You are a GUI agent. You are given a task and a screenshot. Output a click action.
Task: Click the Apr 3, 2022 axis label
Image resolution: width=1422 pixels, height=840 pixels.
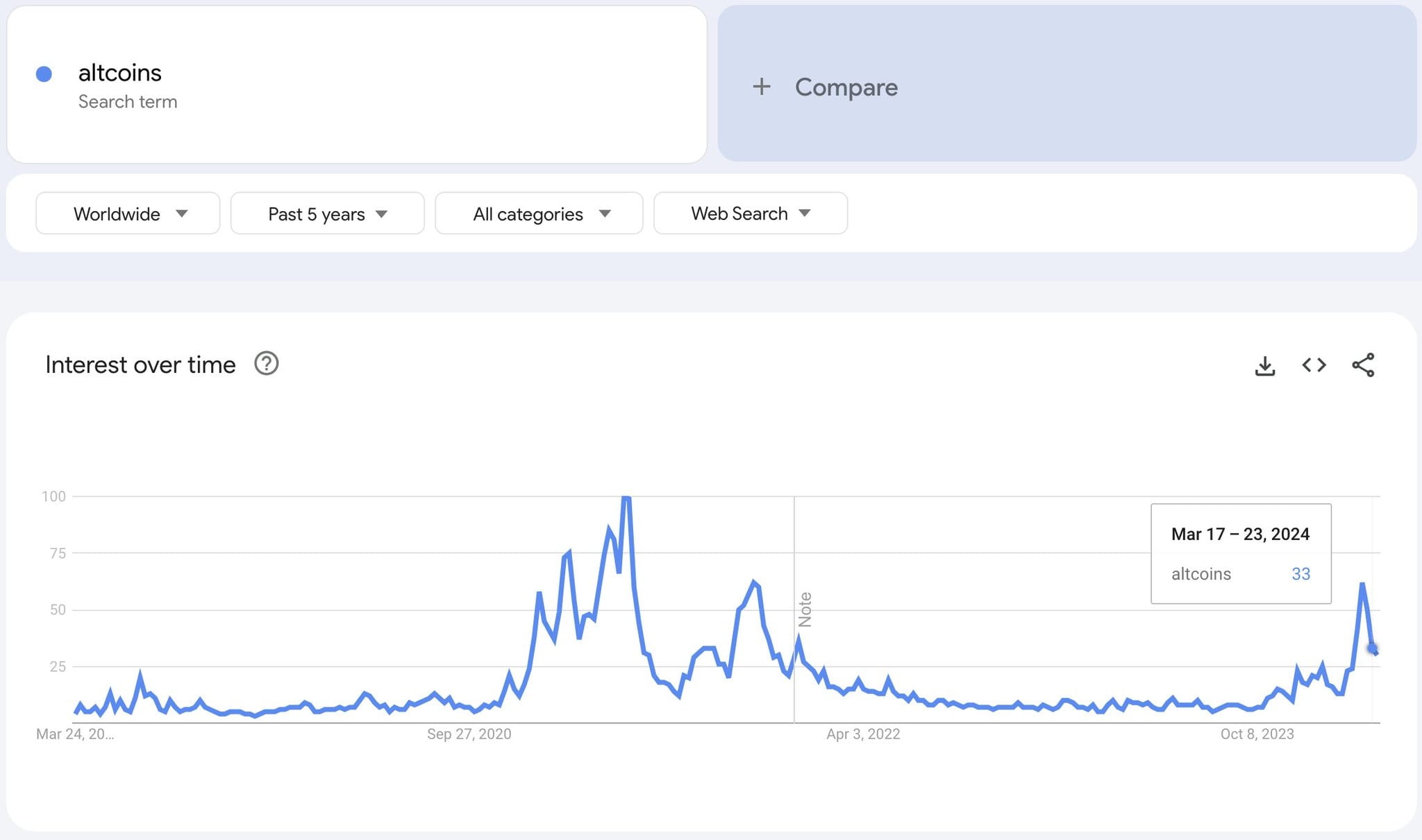pyautogui.click(x=863, y=734)
